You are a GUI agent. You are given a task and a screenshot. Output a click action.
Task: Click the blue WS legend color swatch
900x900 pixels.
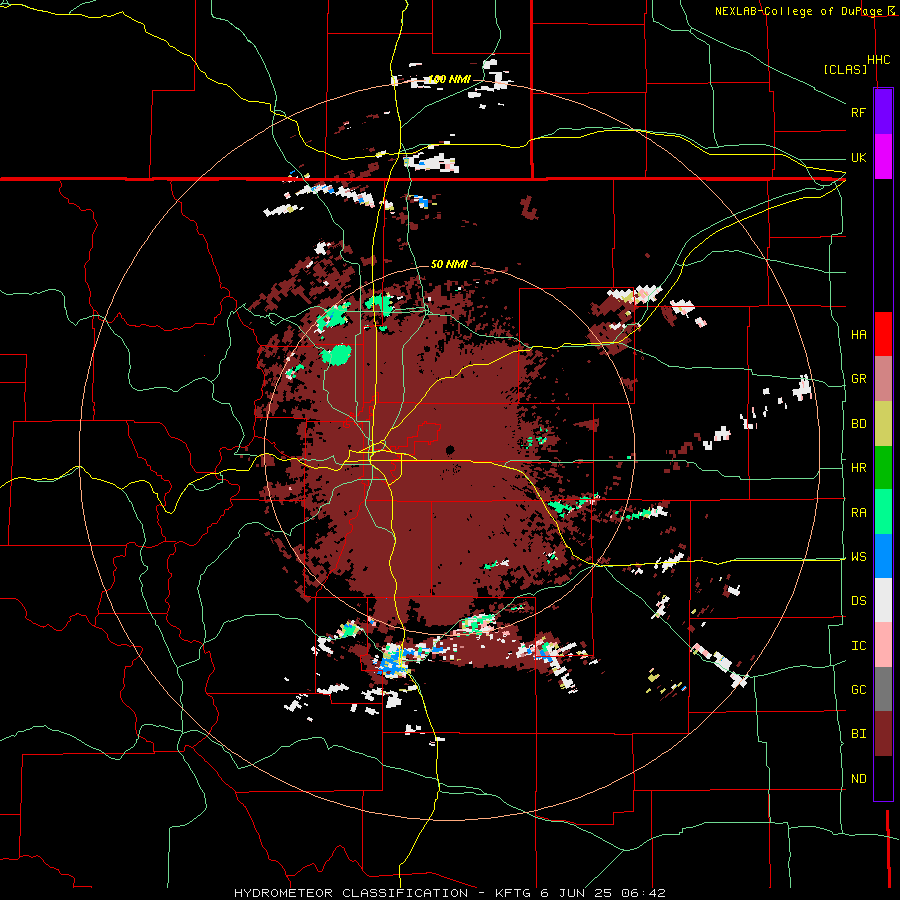point(883,556)
